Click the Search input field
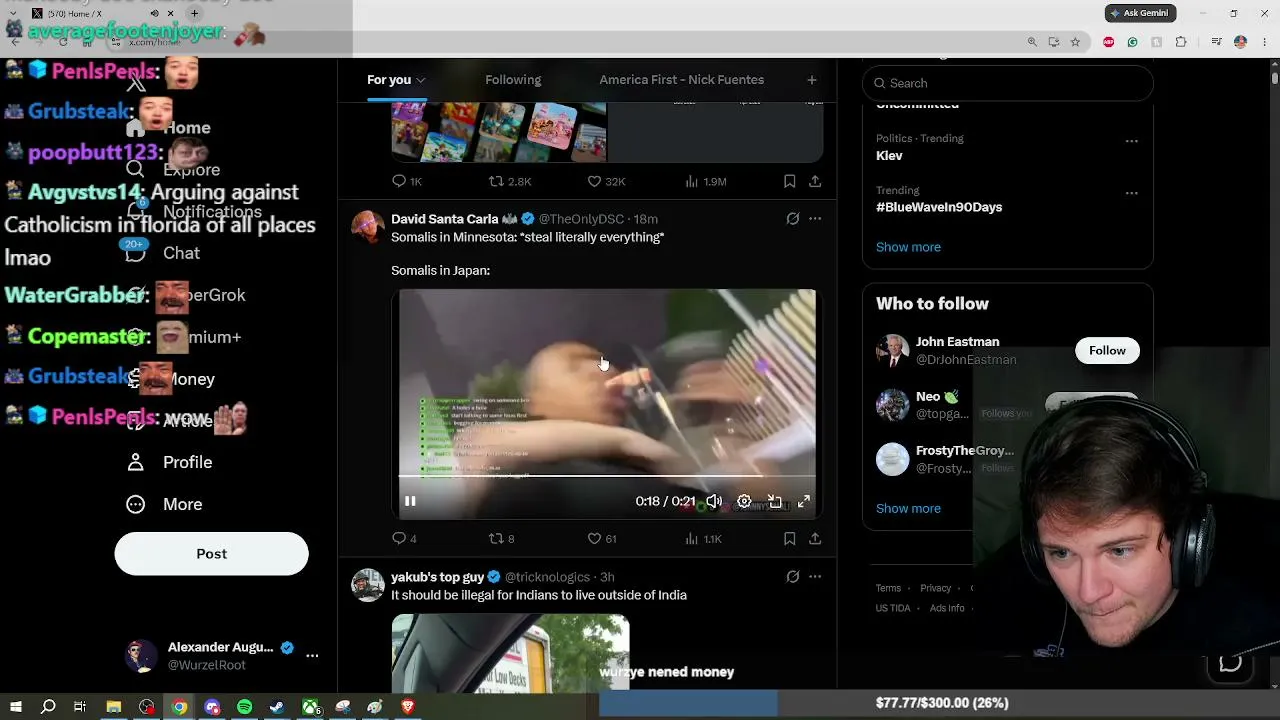This screenshot has width=1280, height=720. coord(1008,83)
